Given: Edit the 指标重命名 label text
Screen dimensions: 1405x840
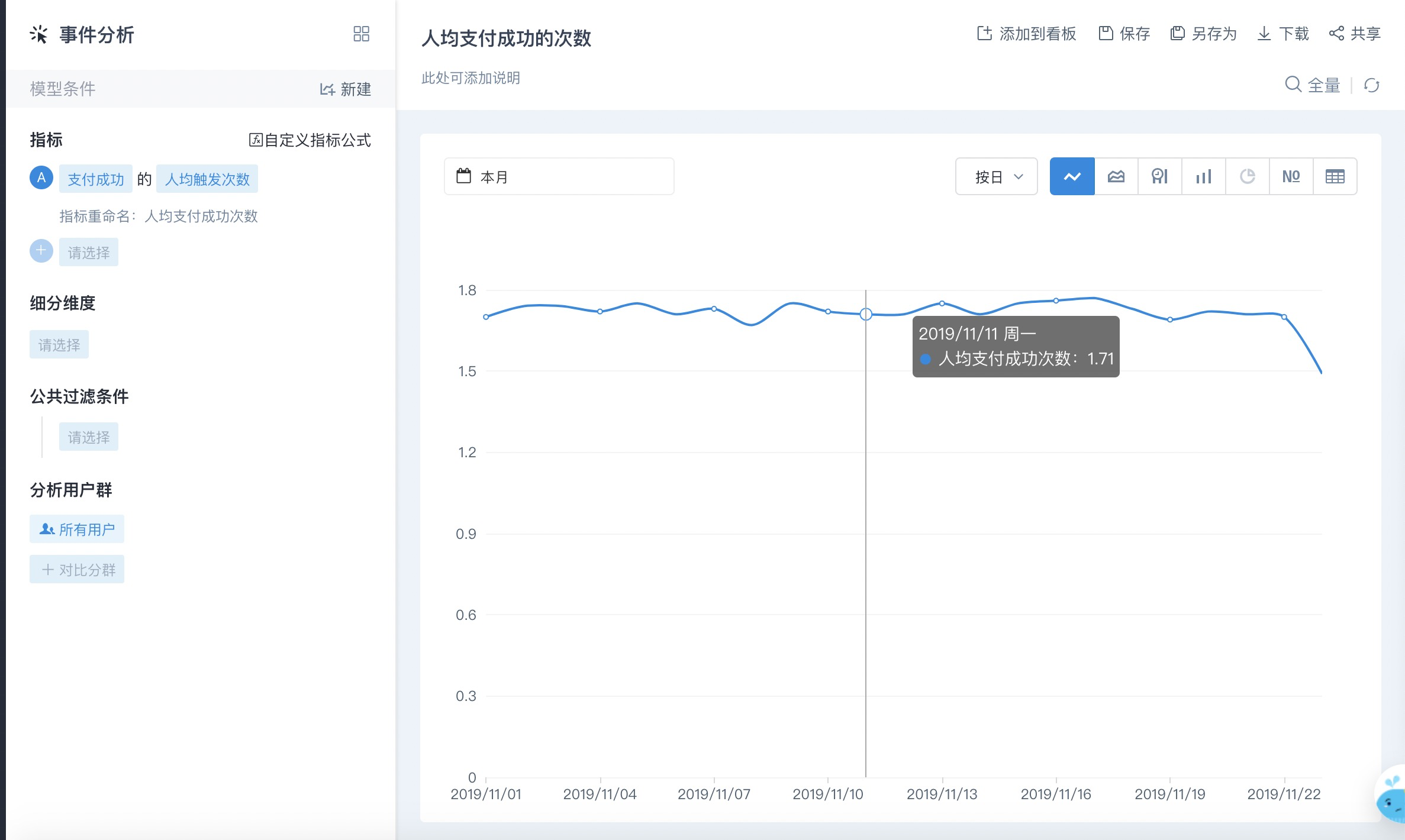Looking at the screenshot, I should (159, 216).
